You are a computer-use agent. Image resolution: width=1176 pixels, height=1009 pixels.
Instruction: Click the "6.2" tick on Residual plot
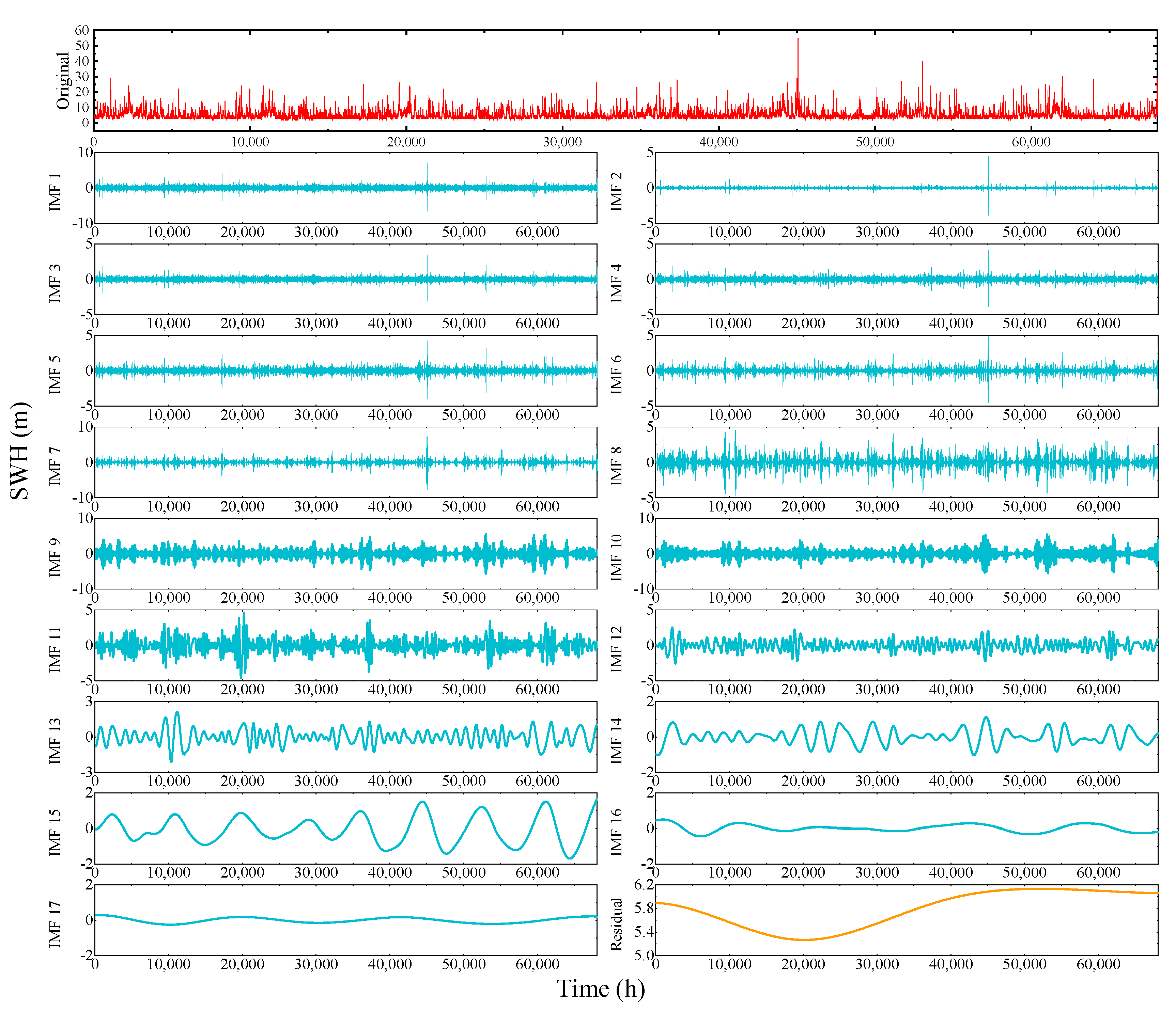pos(644,885)
